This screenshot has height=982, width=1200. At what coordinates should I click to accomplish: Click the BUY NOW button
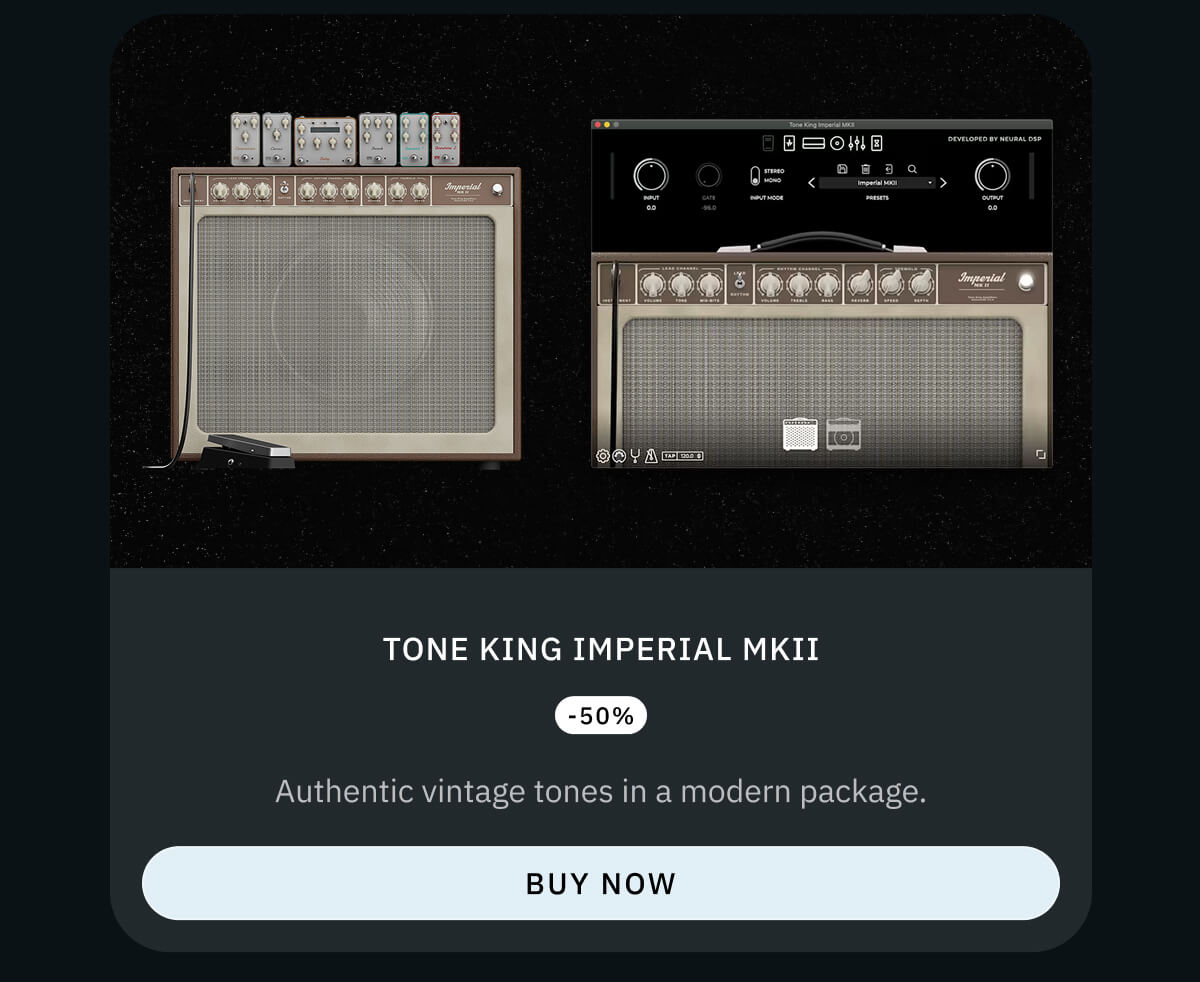coord(600,883)
